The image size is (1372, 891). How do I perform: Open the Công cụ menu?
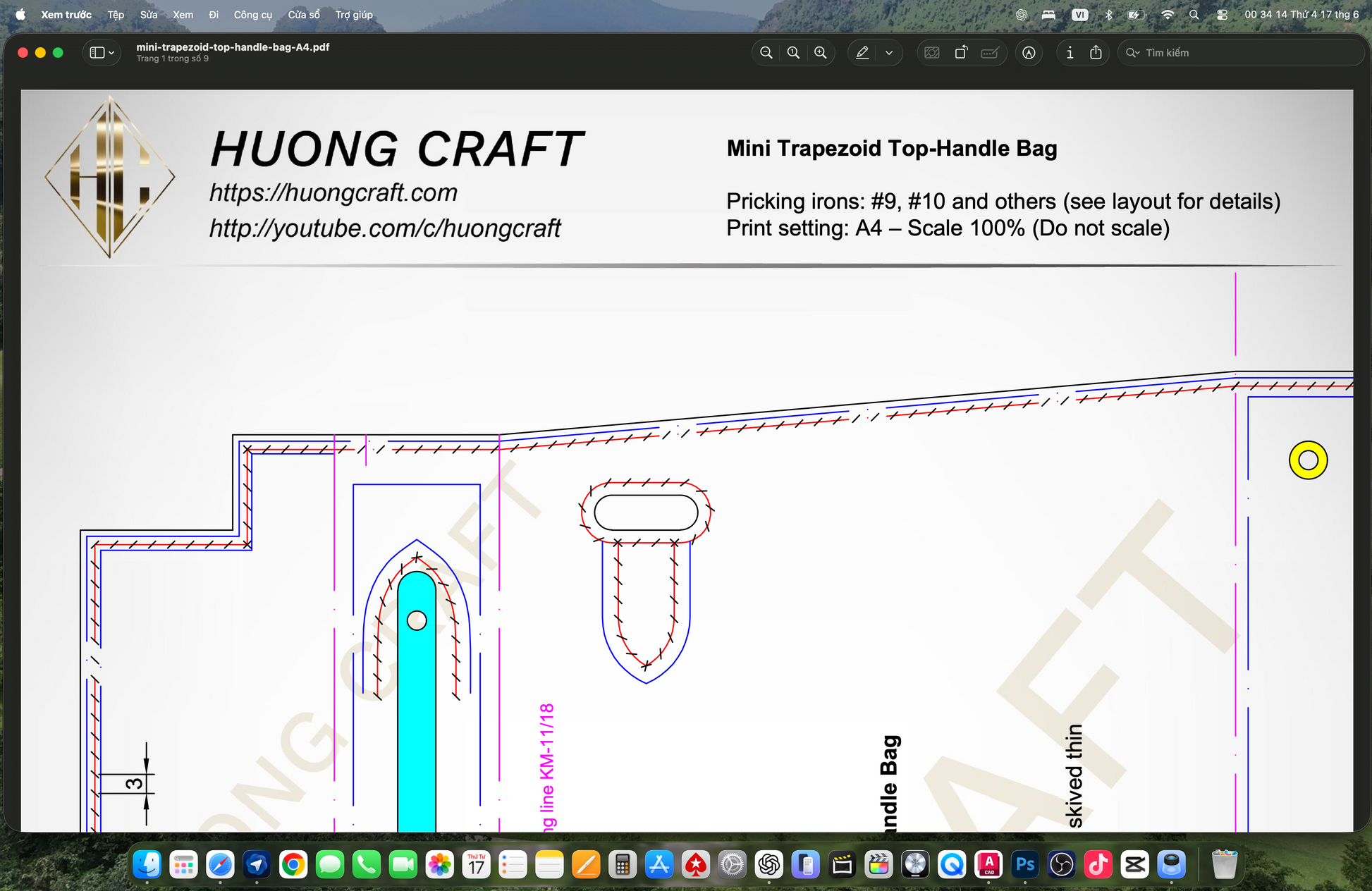point(253,15)
